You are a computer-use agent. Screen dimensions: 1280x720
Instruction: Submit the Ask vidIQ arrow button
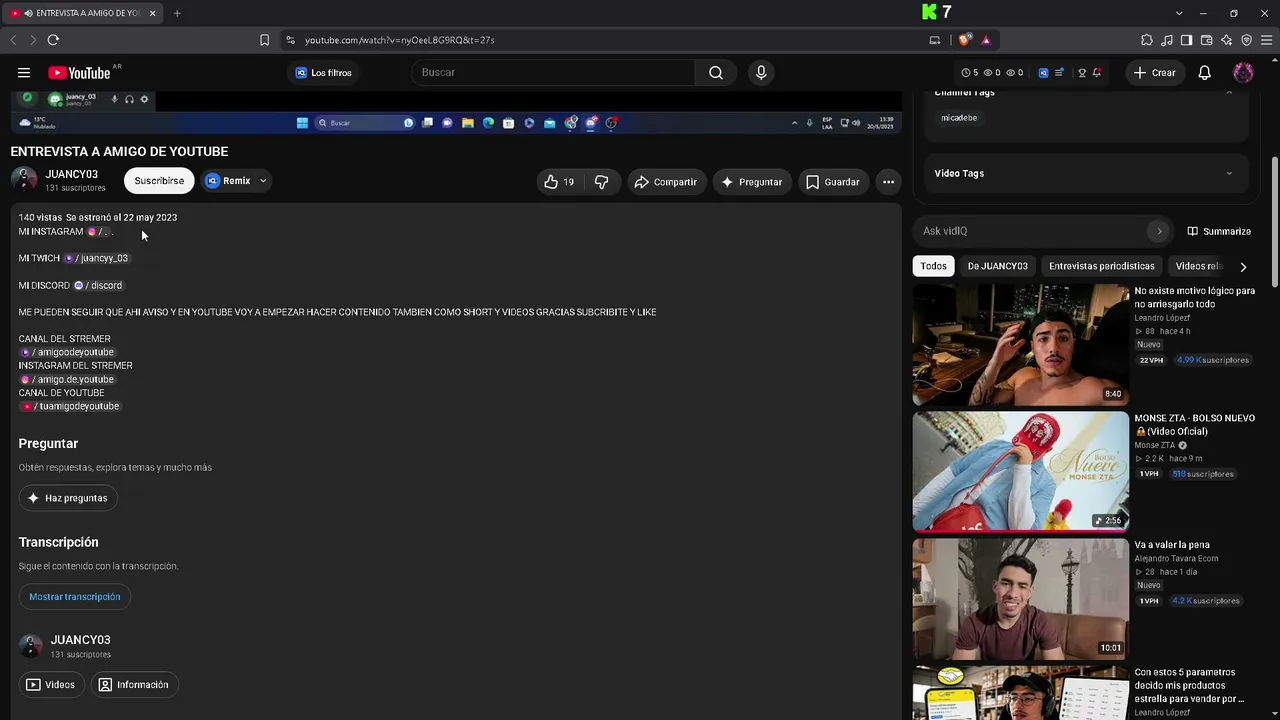tap(1159, 231)
